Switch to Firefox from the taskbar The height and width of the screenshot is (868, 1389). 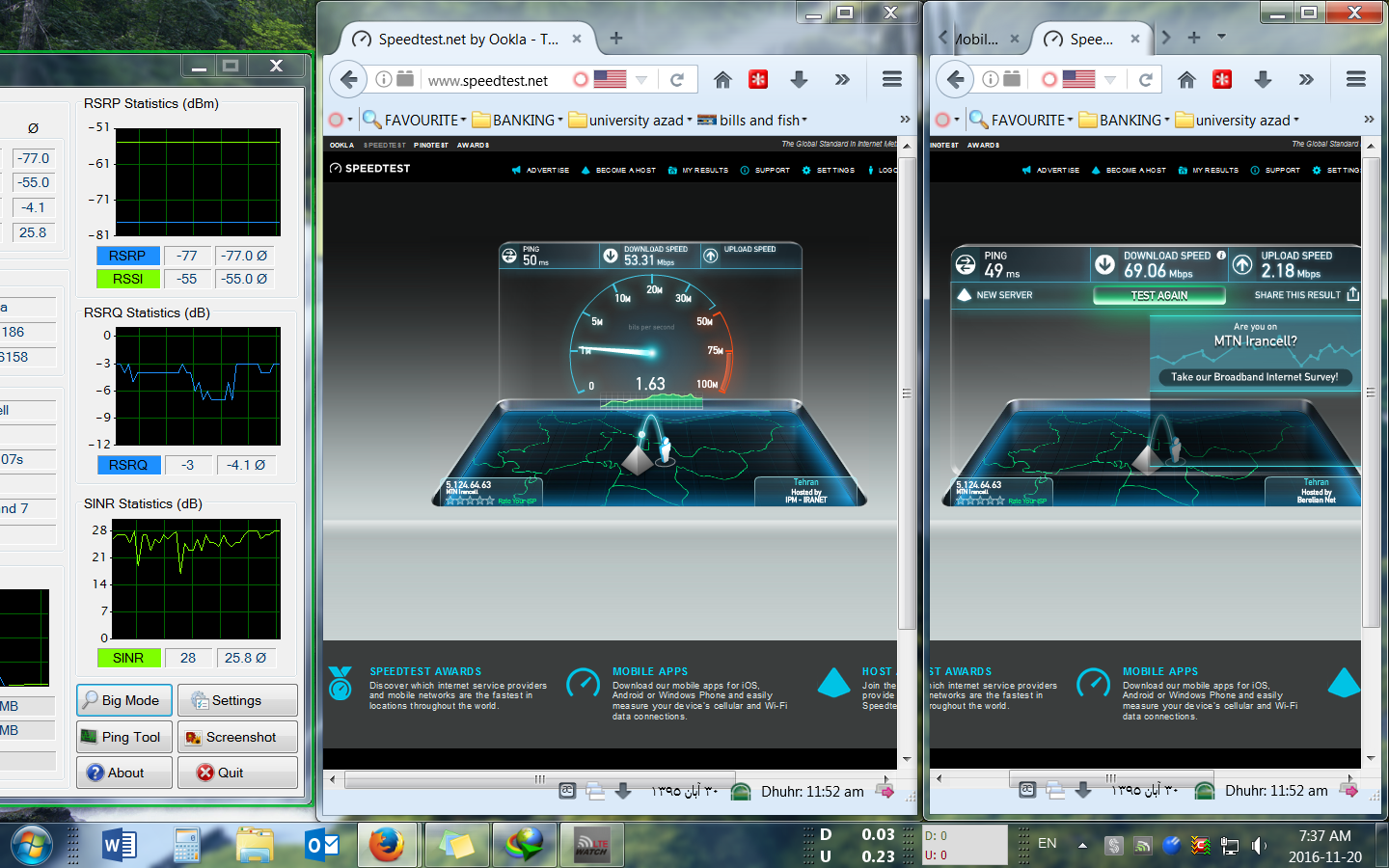point(387,845)
